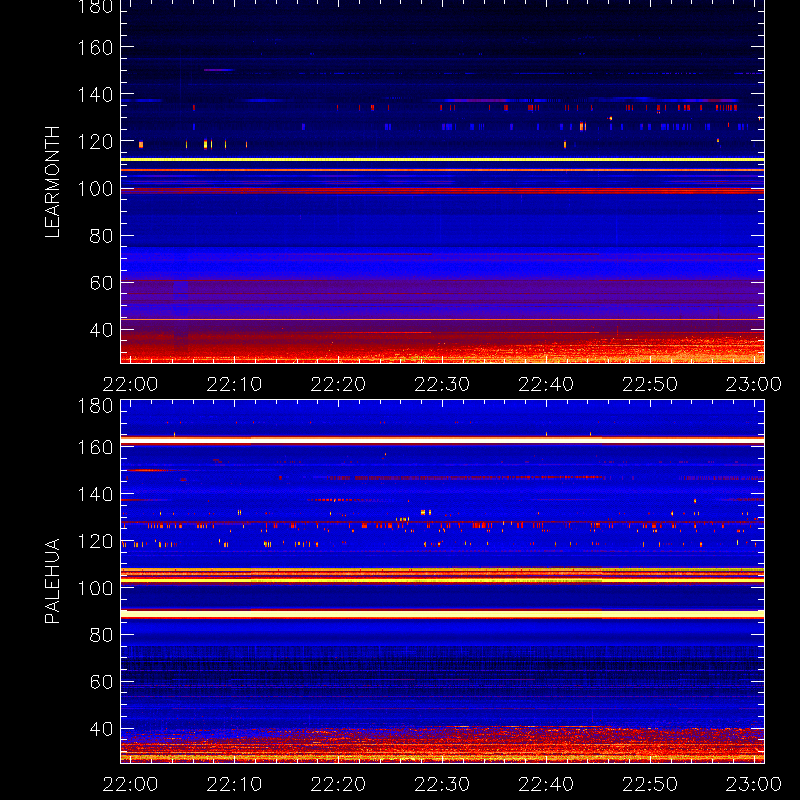The height and width of the screenshot is (800, 800).
Task: Click 22:50 under the Palehua plot
Action: 650,784
